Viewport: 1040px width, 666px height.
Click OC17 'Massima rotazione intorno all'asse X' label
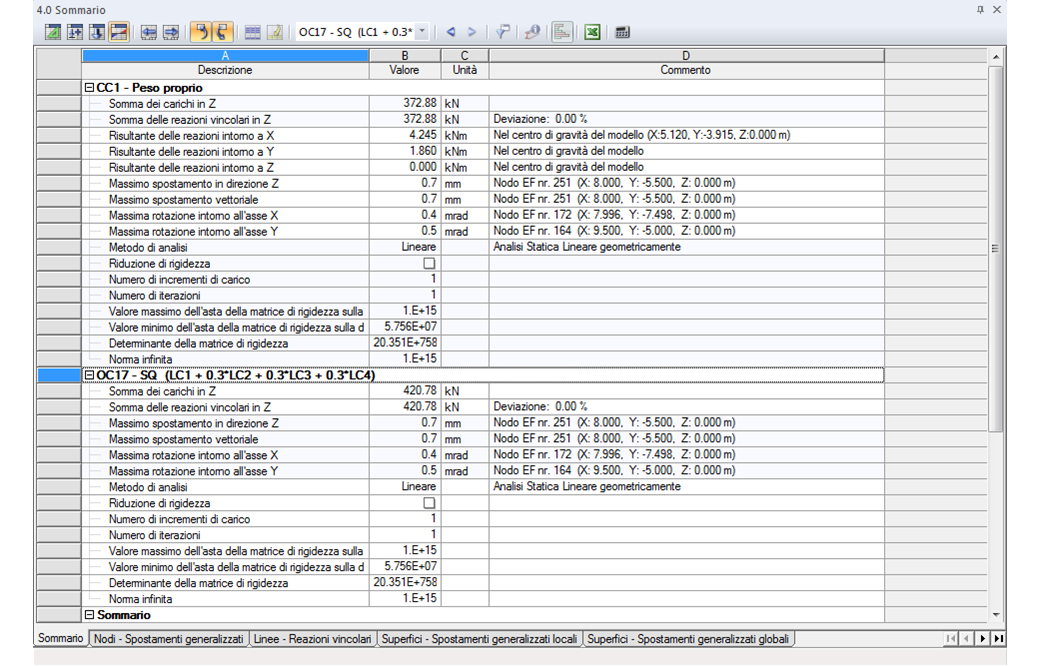(x=194, y=455)
